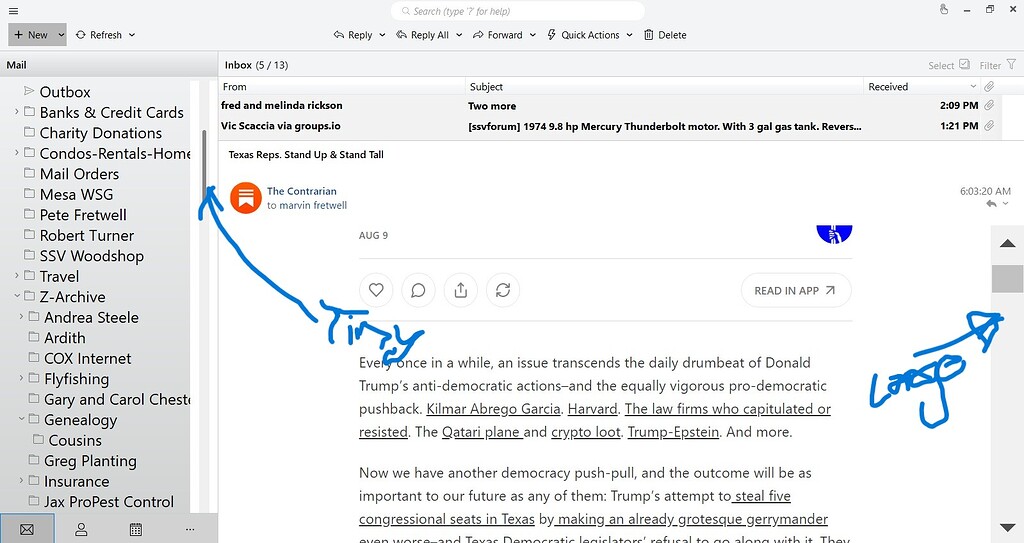The image size is (1024, 543).
Task: Click the attachment column header icon
Action: point(989,86)
